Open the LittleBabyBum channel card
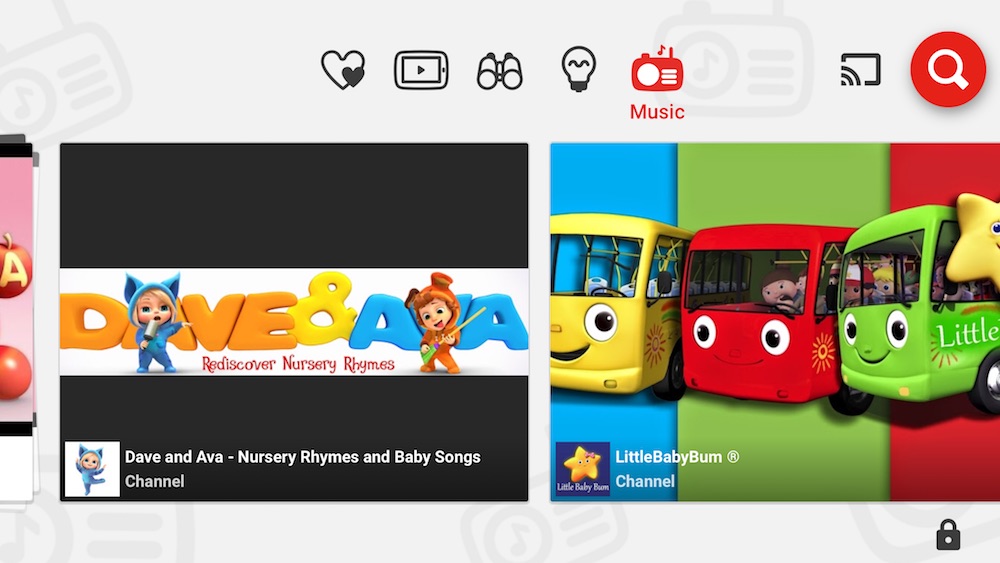This screenshot has height=563, width=1000. 775,322
